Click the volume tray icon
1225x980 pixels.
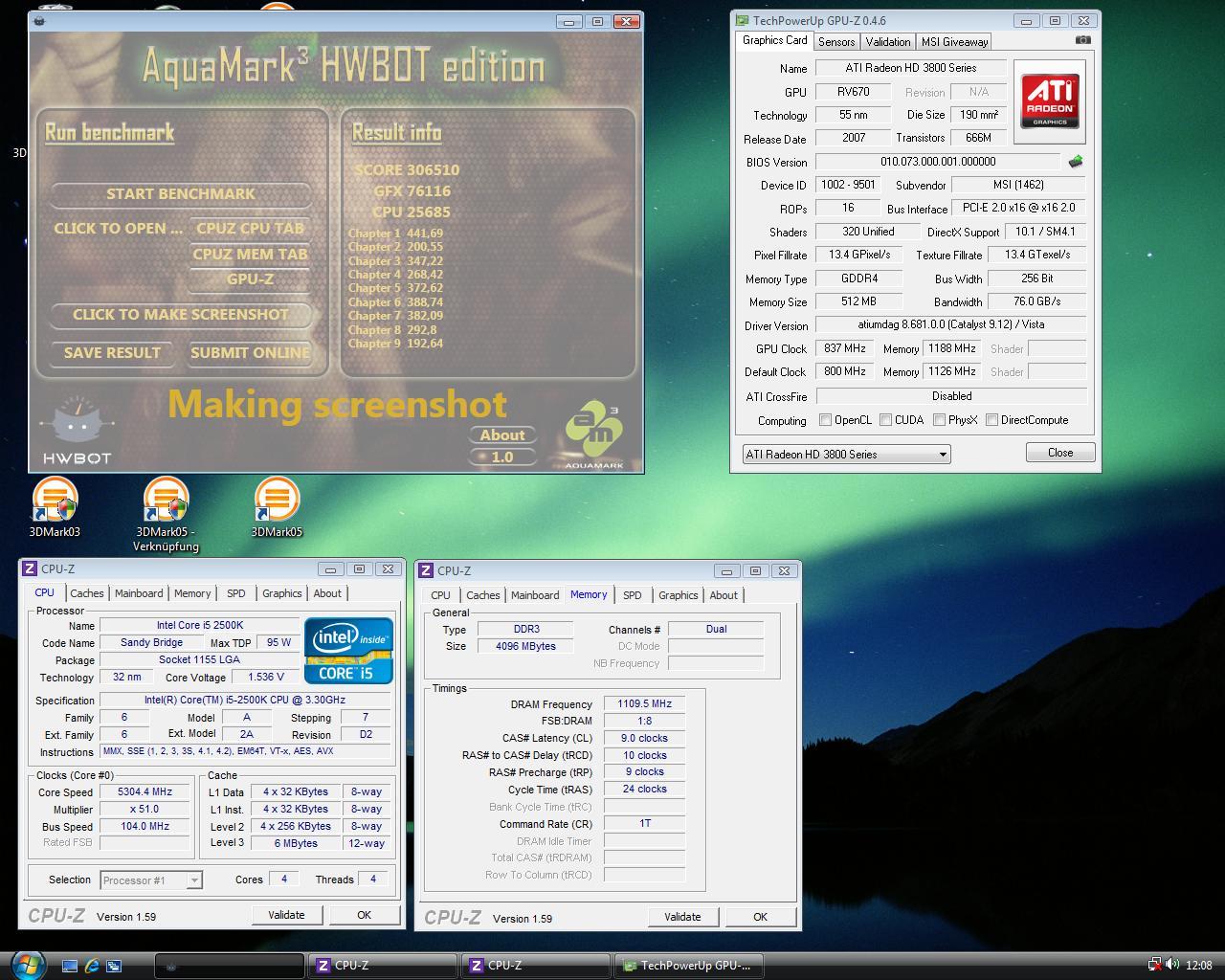pos(1172,965)
